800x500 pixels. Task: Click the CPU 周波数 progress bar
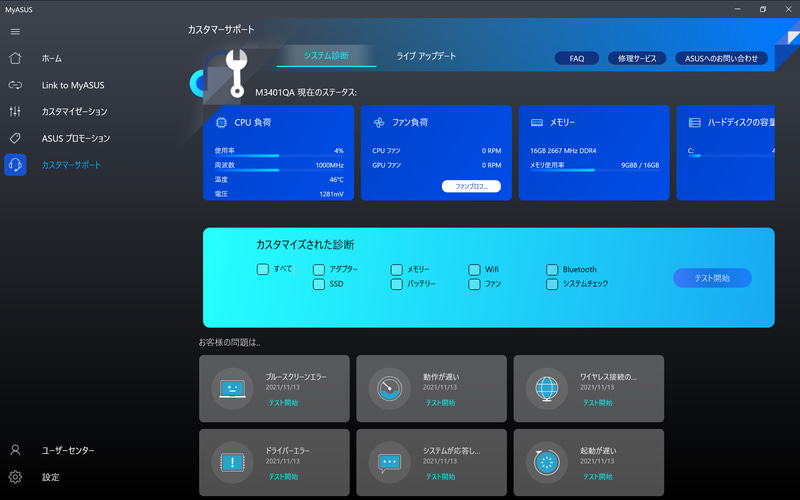point(279,170)
